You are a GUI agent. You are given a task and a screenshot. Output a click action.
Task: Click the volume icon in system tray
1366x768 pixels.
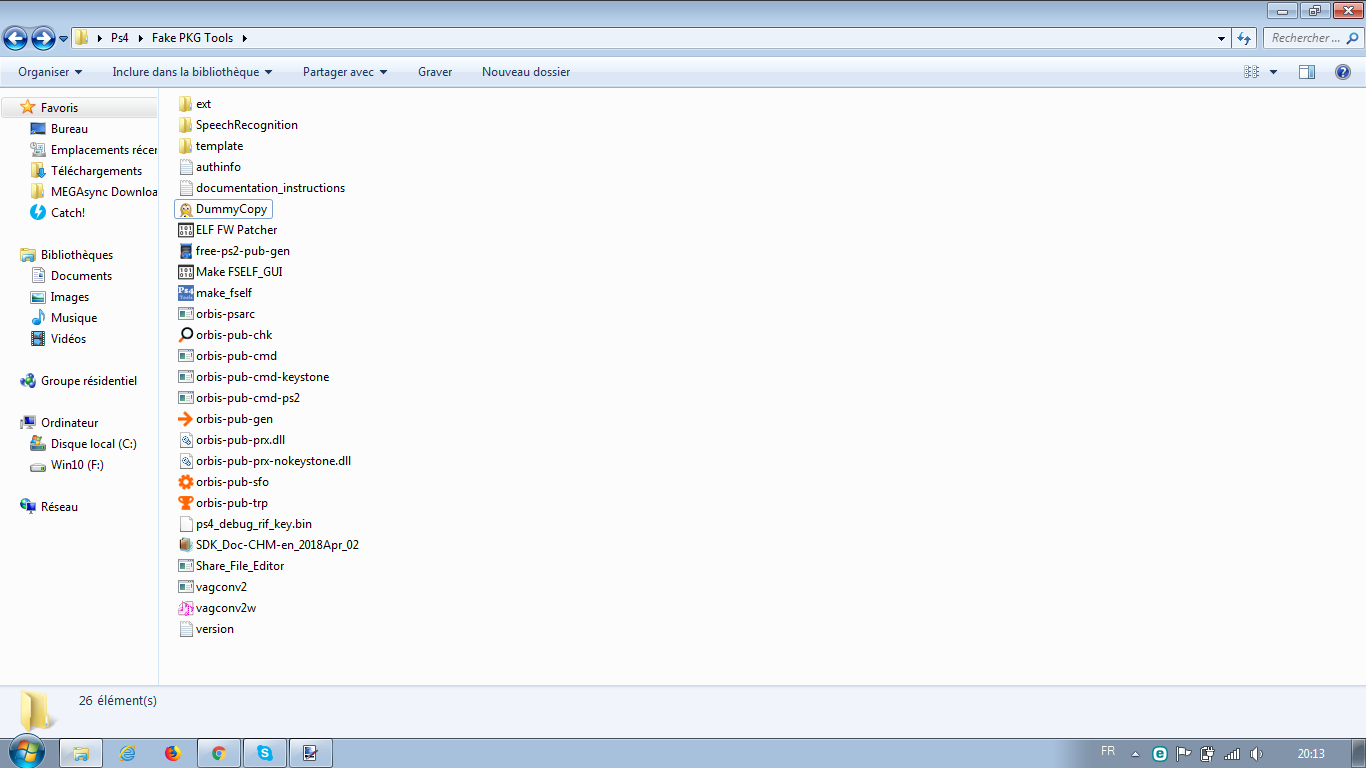[1256, 754]
